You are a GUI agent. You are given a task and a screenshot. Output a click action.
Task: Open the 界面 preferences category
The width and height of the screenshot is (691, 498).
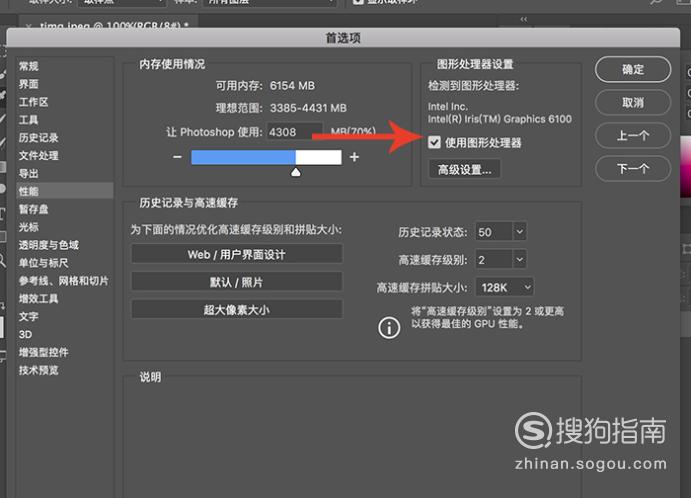(x=29, y=84)
